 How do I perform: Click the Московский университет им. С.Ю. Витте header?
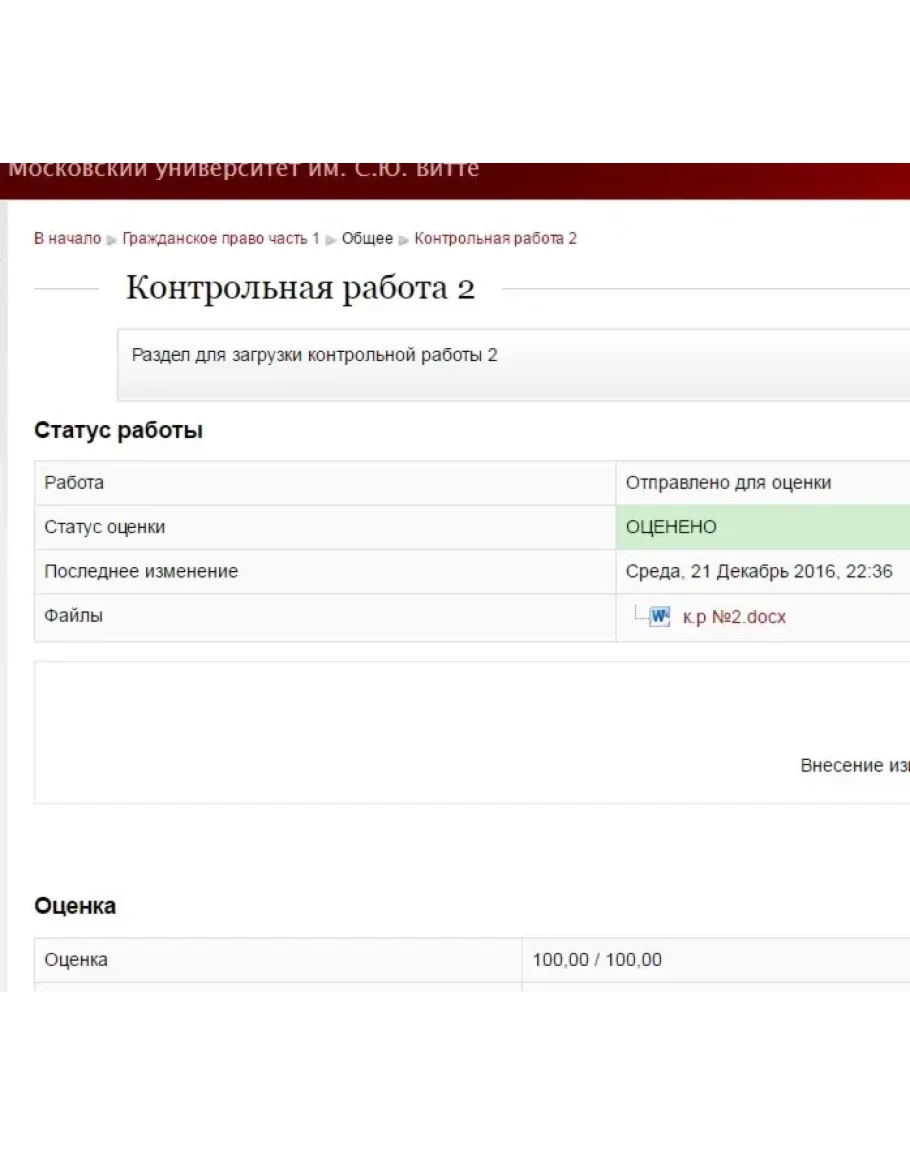pyautogui.click(x=244, y=170)
